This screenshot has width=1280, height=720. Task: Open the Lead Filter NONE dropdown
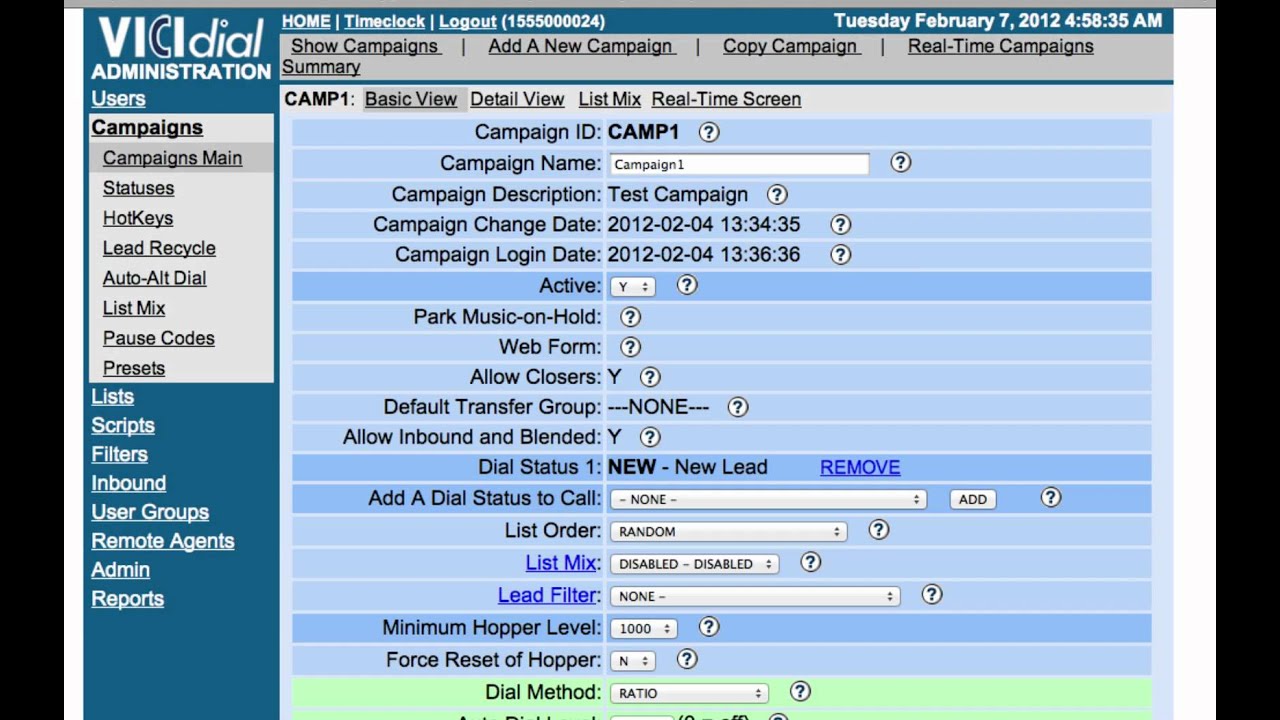(755, 596)
